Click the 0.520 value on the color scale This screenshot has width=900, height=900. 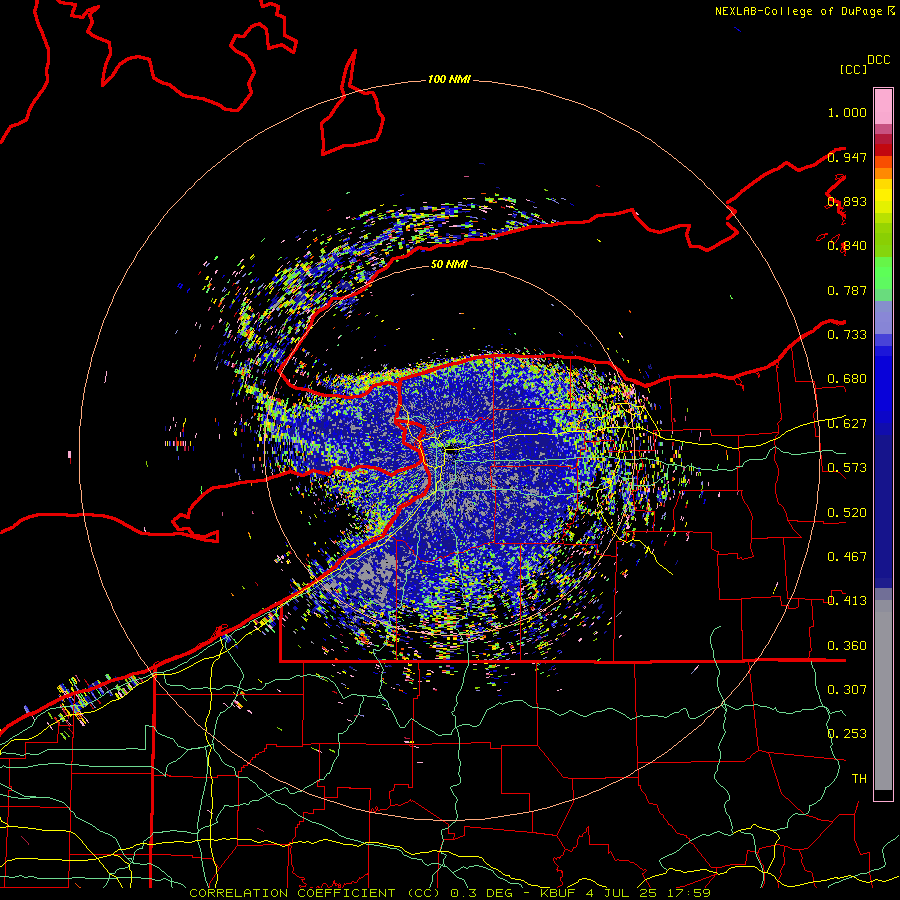tap(847, 513)
